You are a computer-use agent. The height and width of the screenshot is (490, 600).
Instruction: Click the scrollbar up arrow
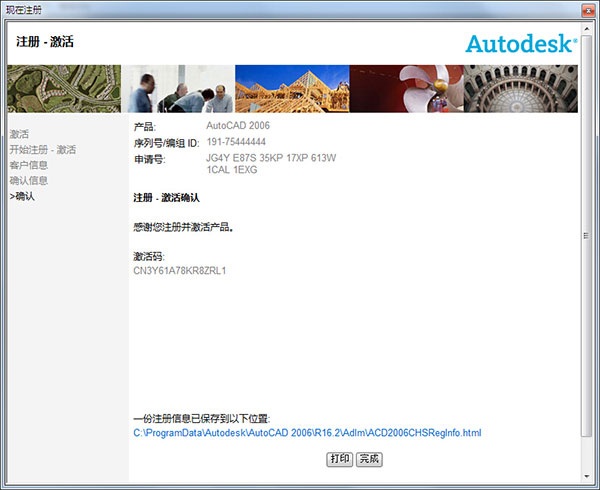pos(587,29)
